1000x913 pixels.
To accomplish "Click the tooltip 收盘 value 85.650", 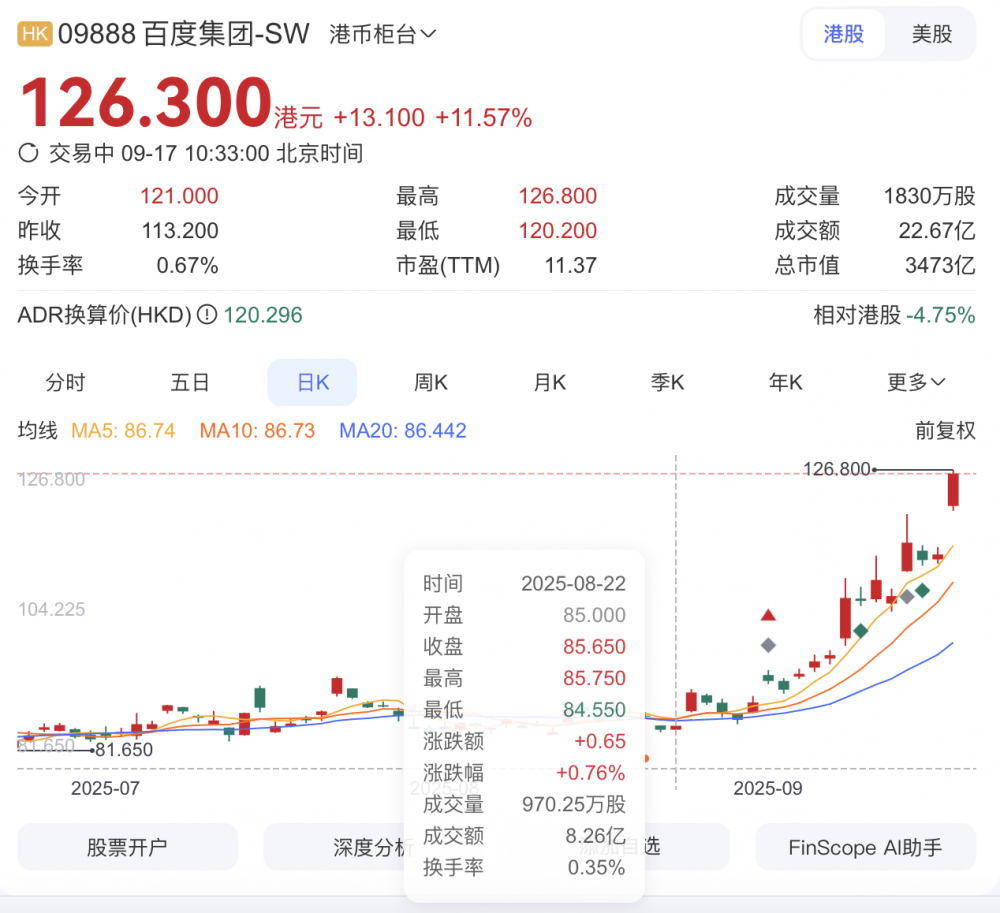I will coord(594,646).
